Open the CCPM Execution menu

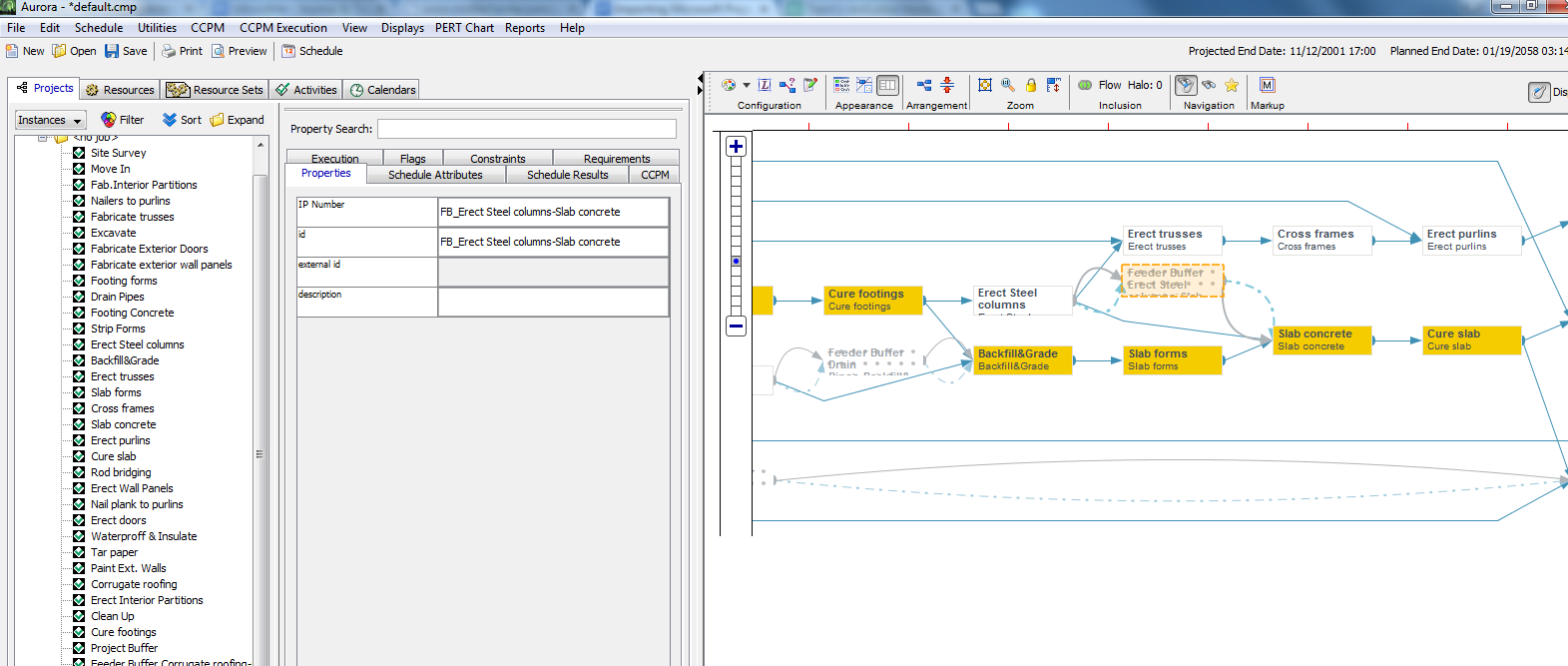[x=282, y=28]
